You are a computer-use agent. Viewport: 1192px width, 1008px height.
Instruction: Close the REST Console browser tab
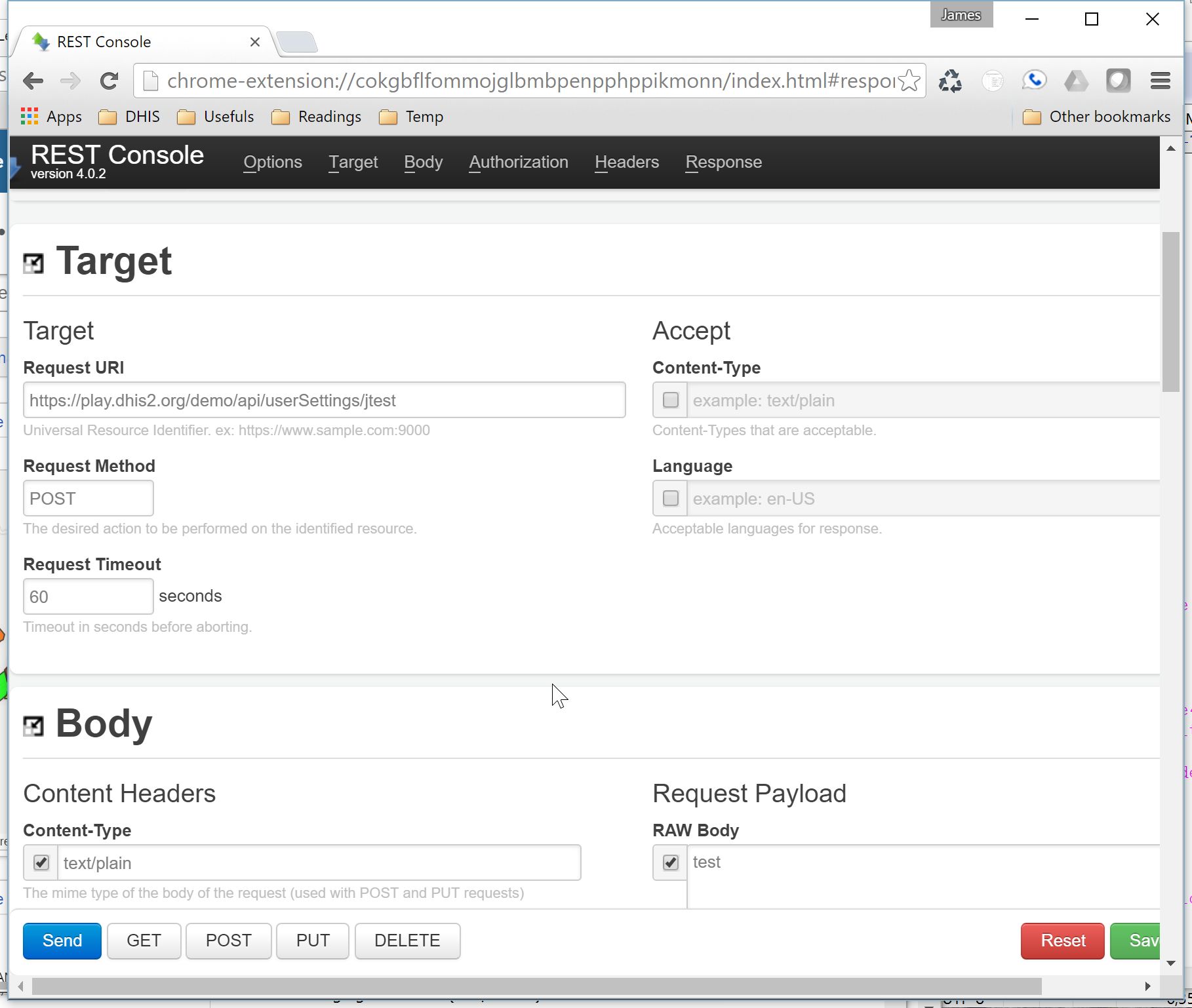pos(255,42)
